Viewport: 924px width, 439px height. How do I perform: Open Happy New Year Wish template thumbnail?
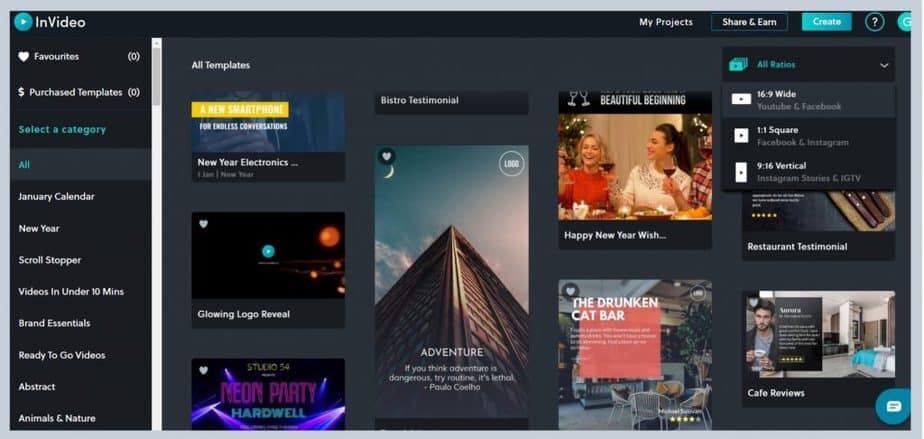coord(635,156)
